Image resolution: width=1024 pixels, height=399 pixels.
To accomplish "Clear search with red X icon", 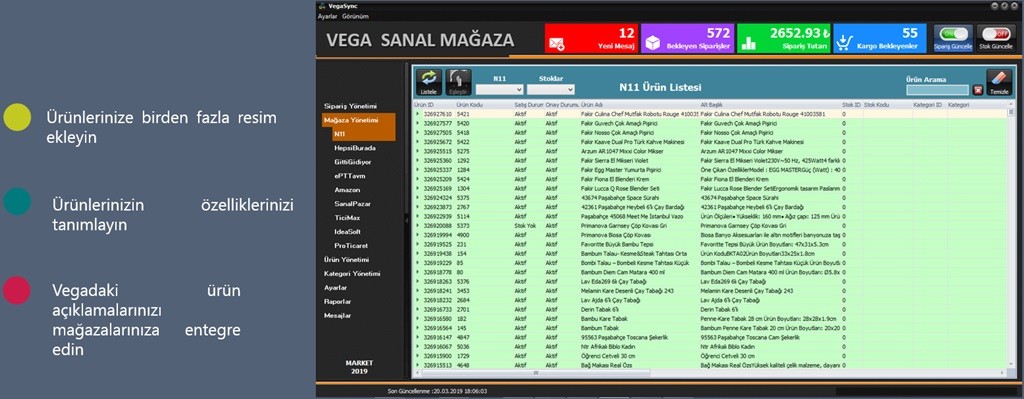I will [x=978, y=90].
